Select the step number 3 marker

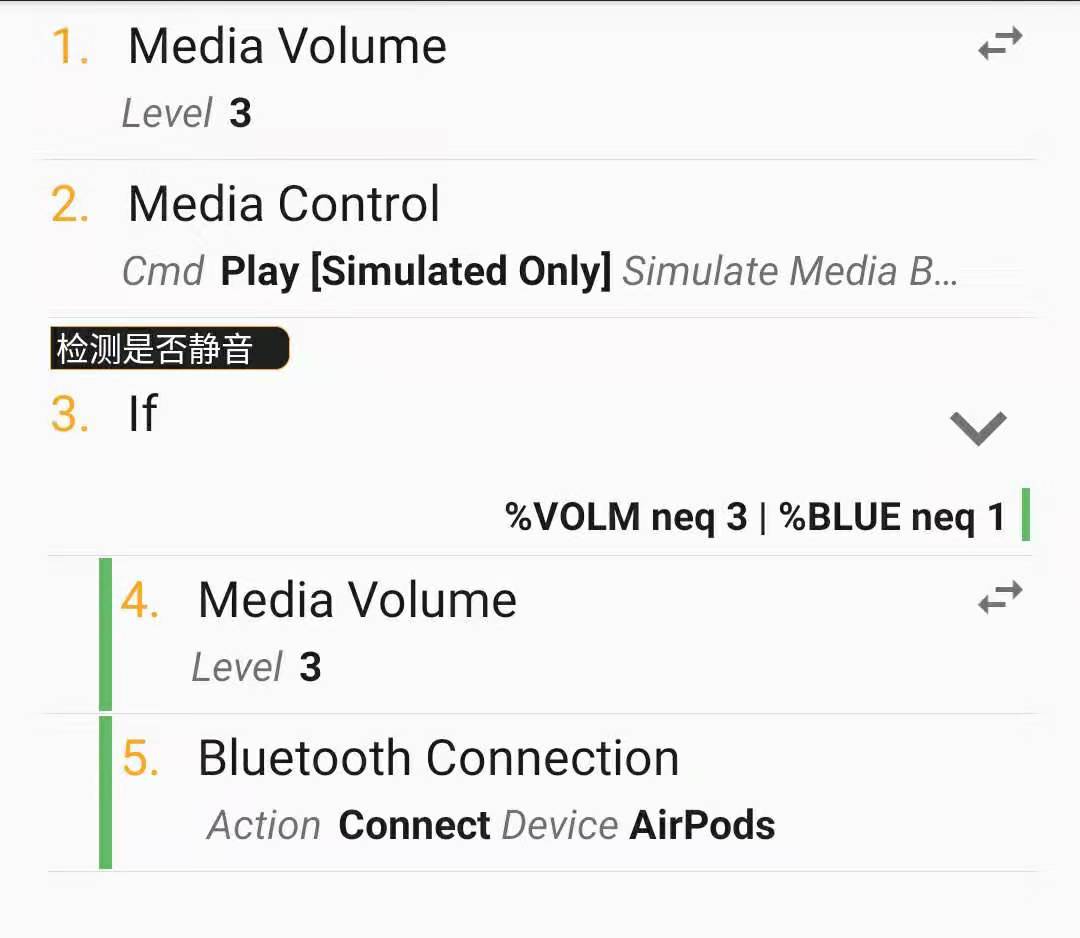pos(70,414)
